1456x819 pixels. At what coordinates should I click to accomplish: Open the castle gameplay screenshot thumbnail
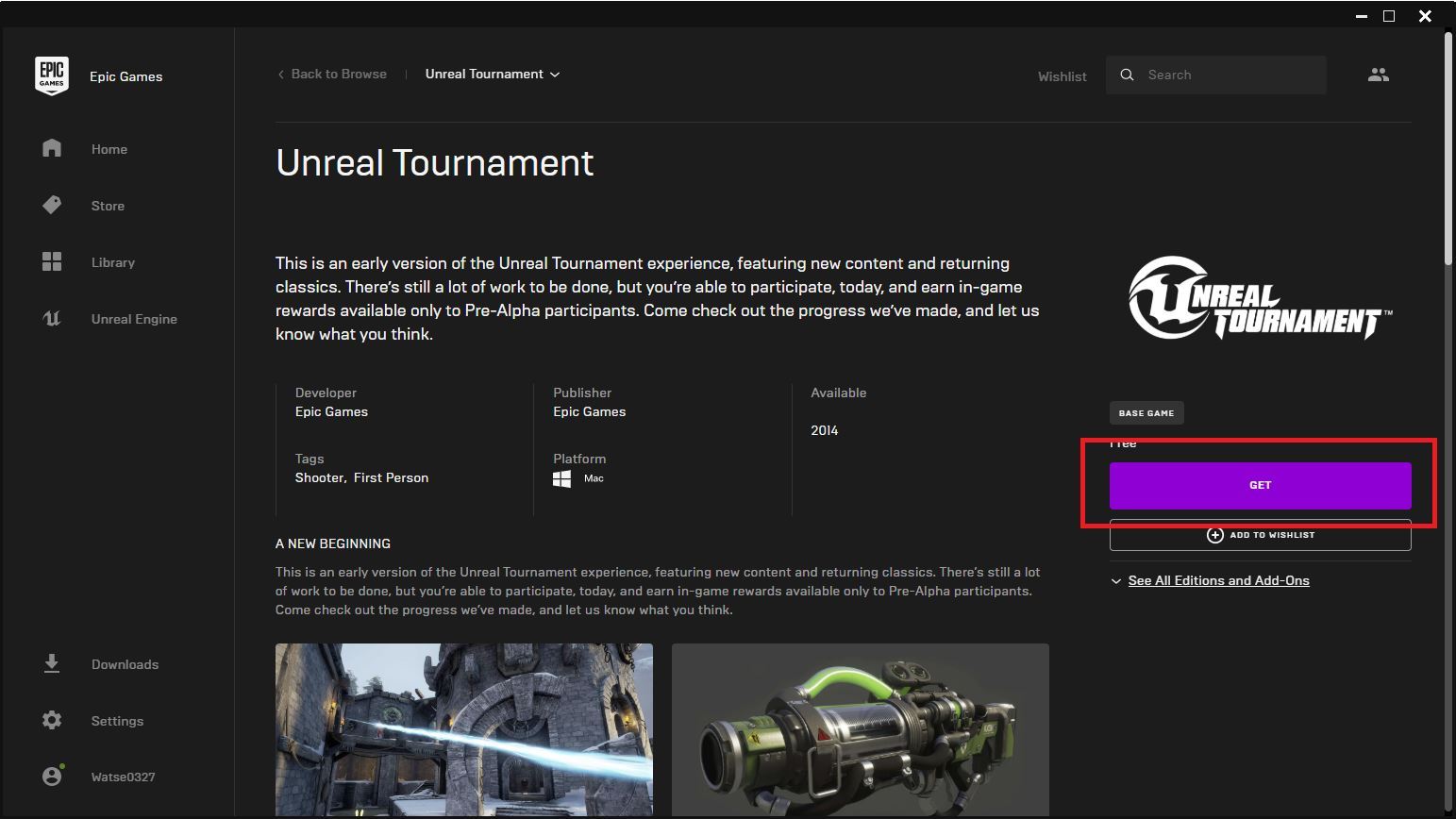click(x=463, y=728)
